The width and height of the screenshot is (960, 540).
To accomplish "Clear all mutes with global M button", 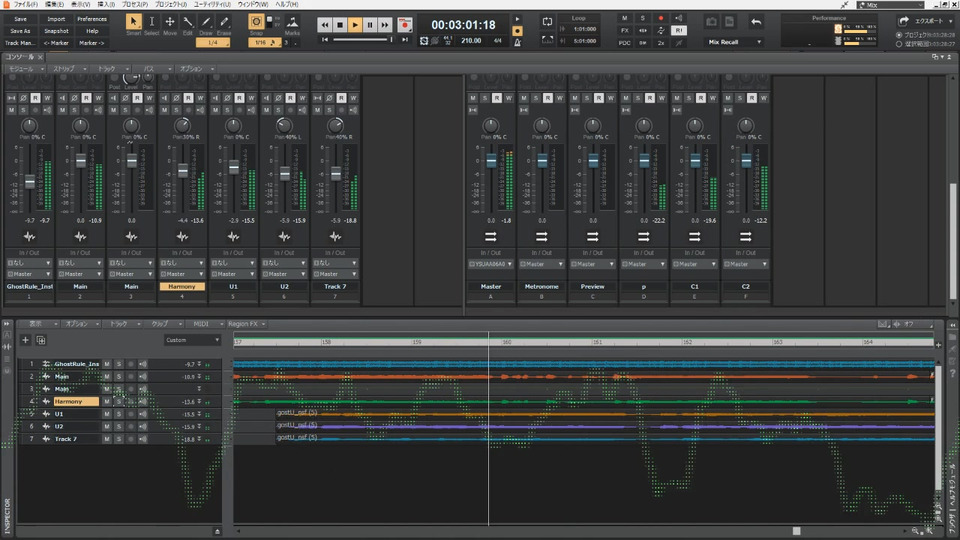I will [x=624, y=18].
